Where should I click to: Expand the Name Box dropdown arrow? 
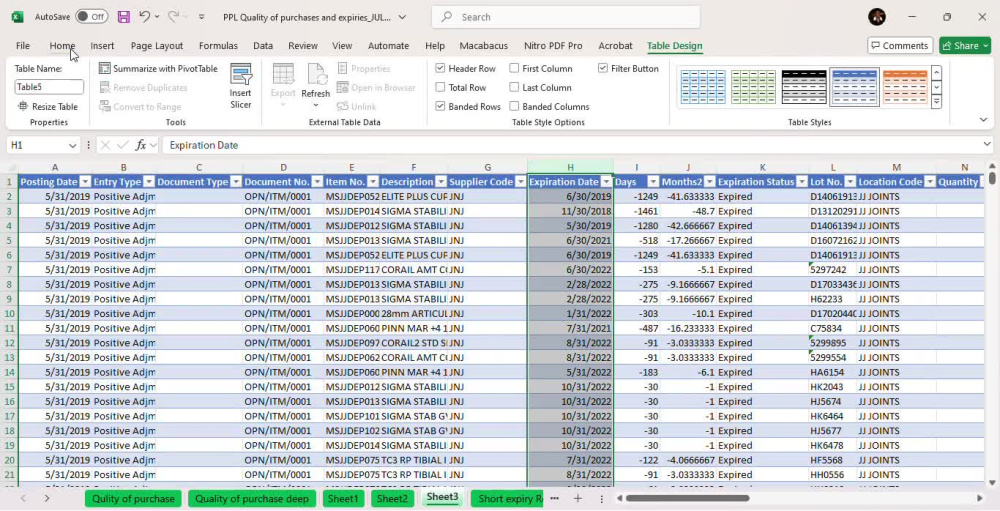(72, 145)
